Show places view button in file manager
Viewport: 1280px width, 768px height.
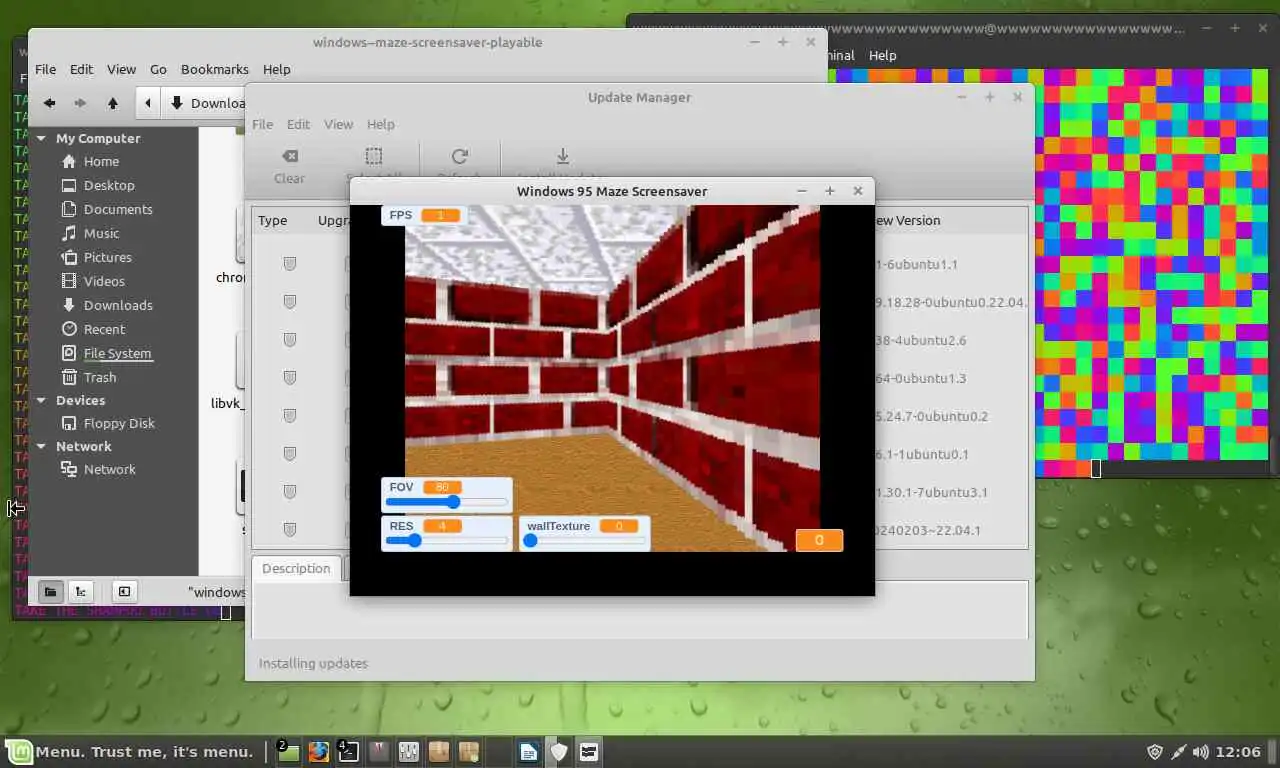[50, 591]
